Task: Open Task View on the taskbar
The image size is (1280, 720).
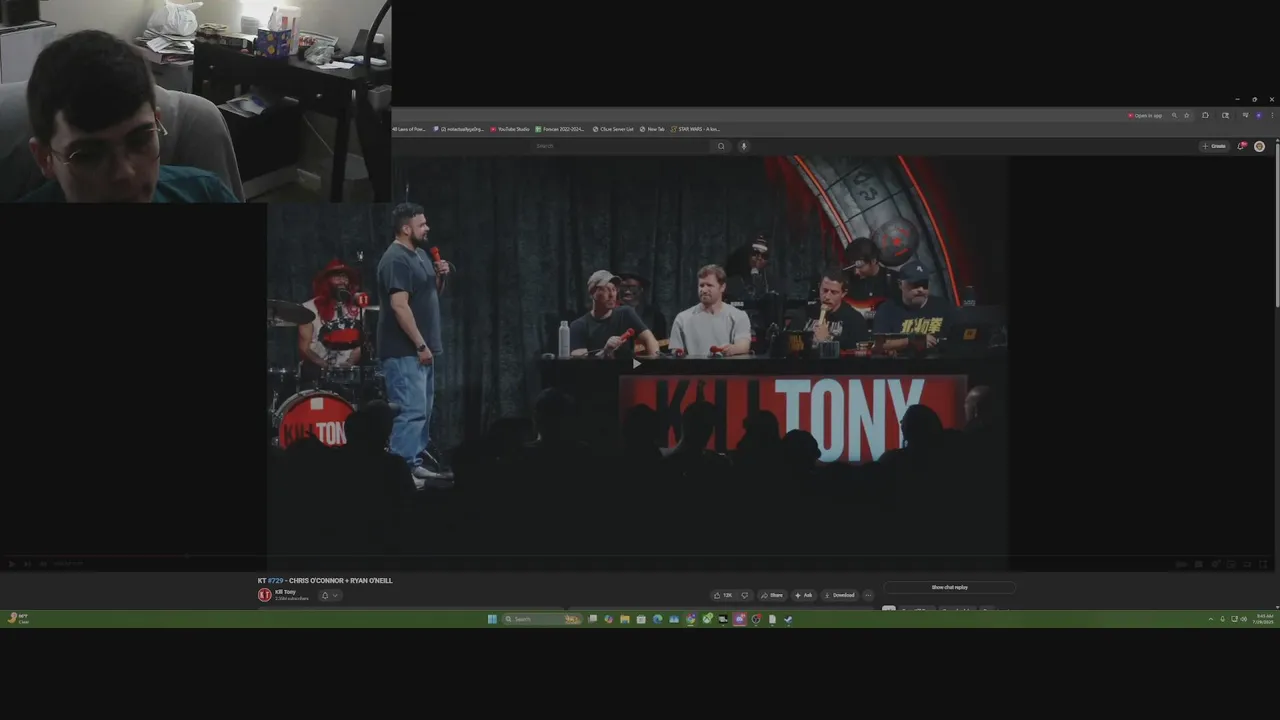Action: click(x=592, y=619)
